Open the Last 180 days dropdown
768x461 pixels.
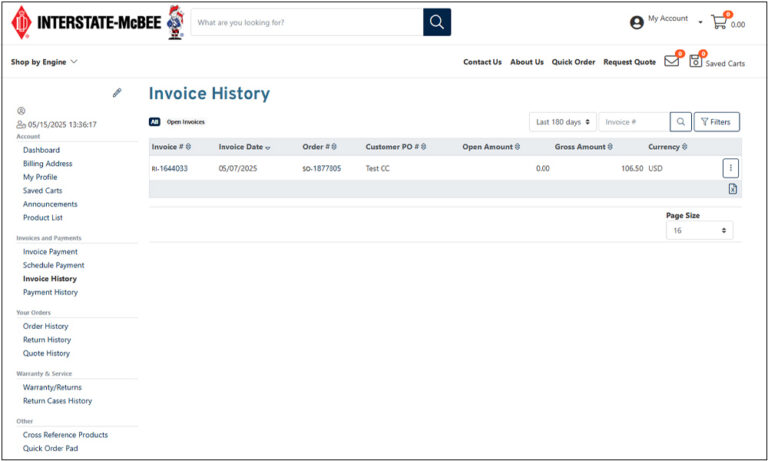pyautogui.click(x=563, y=122)
